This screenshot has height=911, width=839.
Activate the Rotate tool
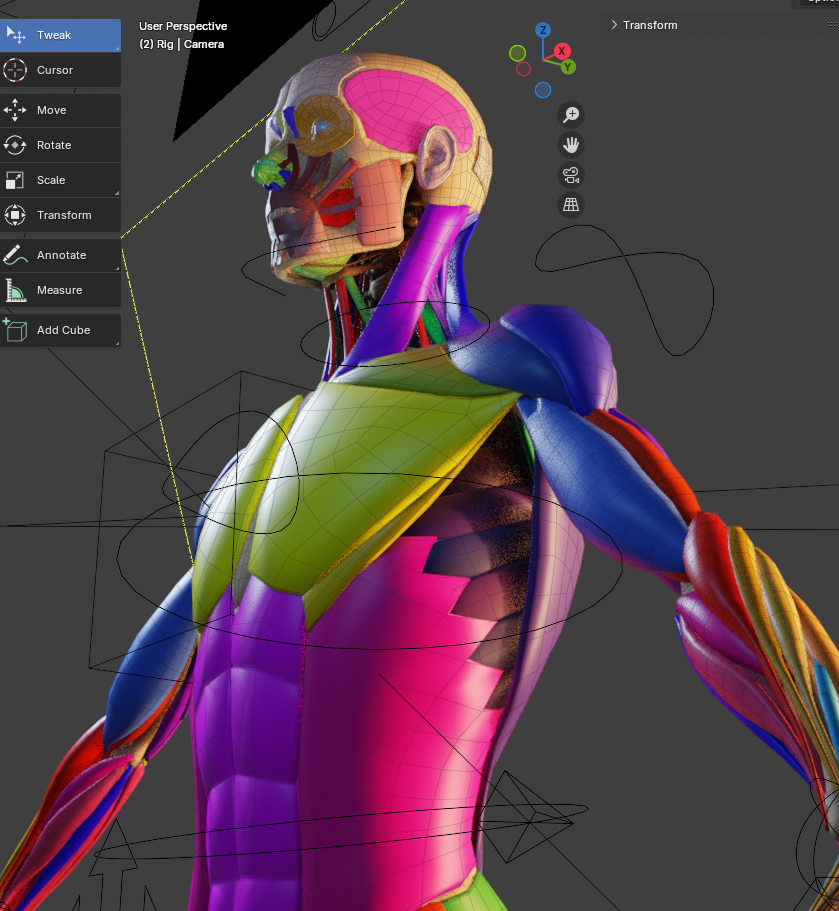pos(60,145)
